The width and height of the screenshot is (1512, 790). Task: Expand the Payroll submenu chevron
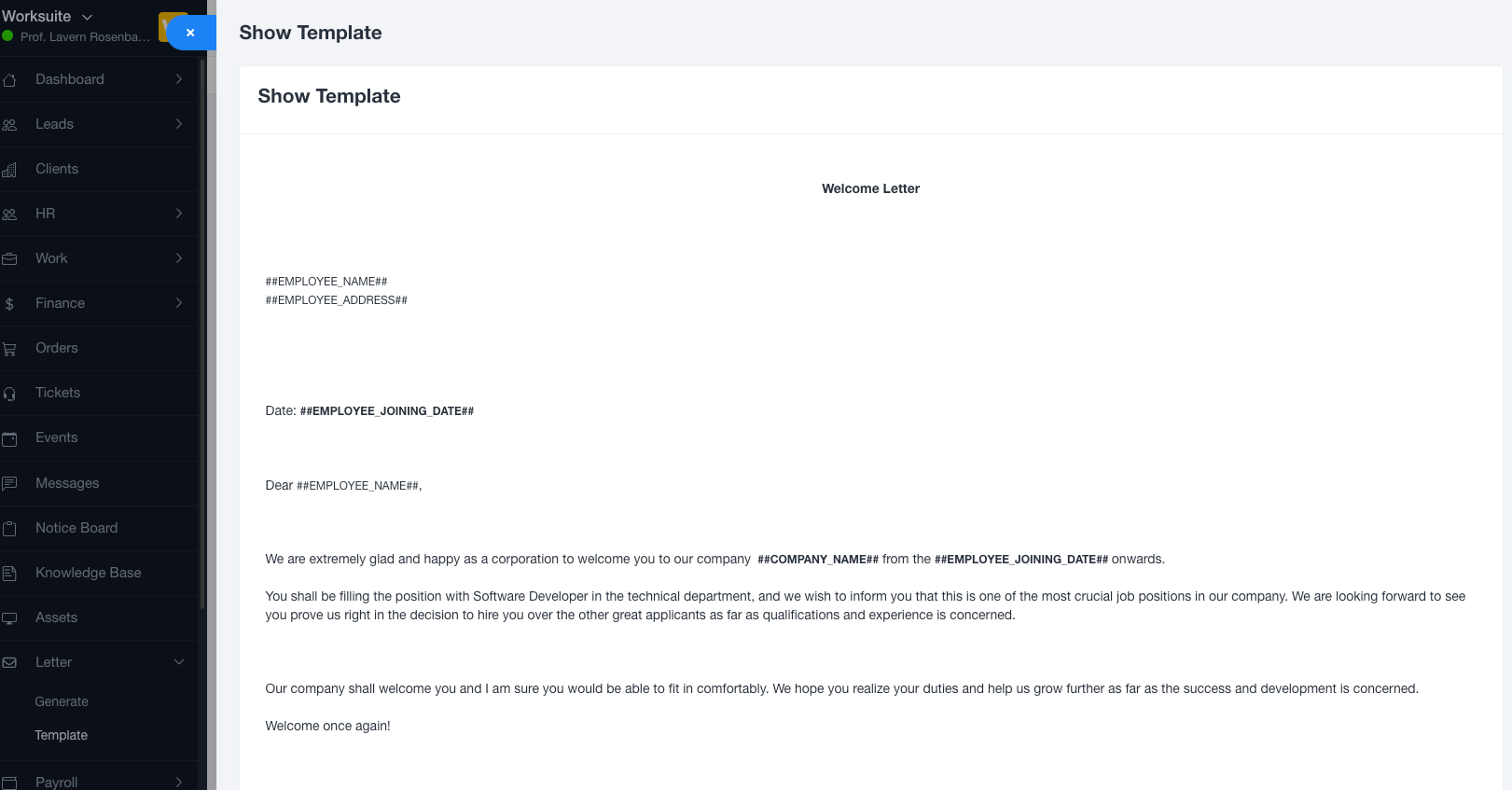pyautogui.click(x=179, y=783)
